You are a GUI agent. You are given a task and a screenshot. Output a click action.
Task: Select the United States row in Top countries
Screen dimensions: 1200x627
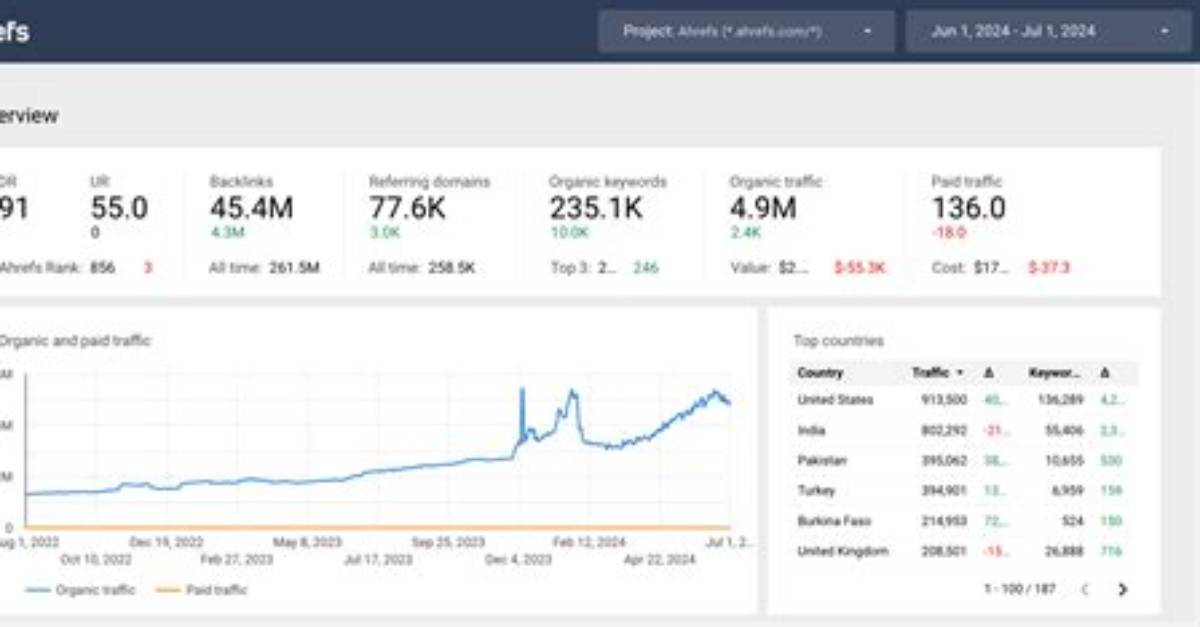(x=964, y=400)
